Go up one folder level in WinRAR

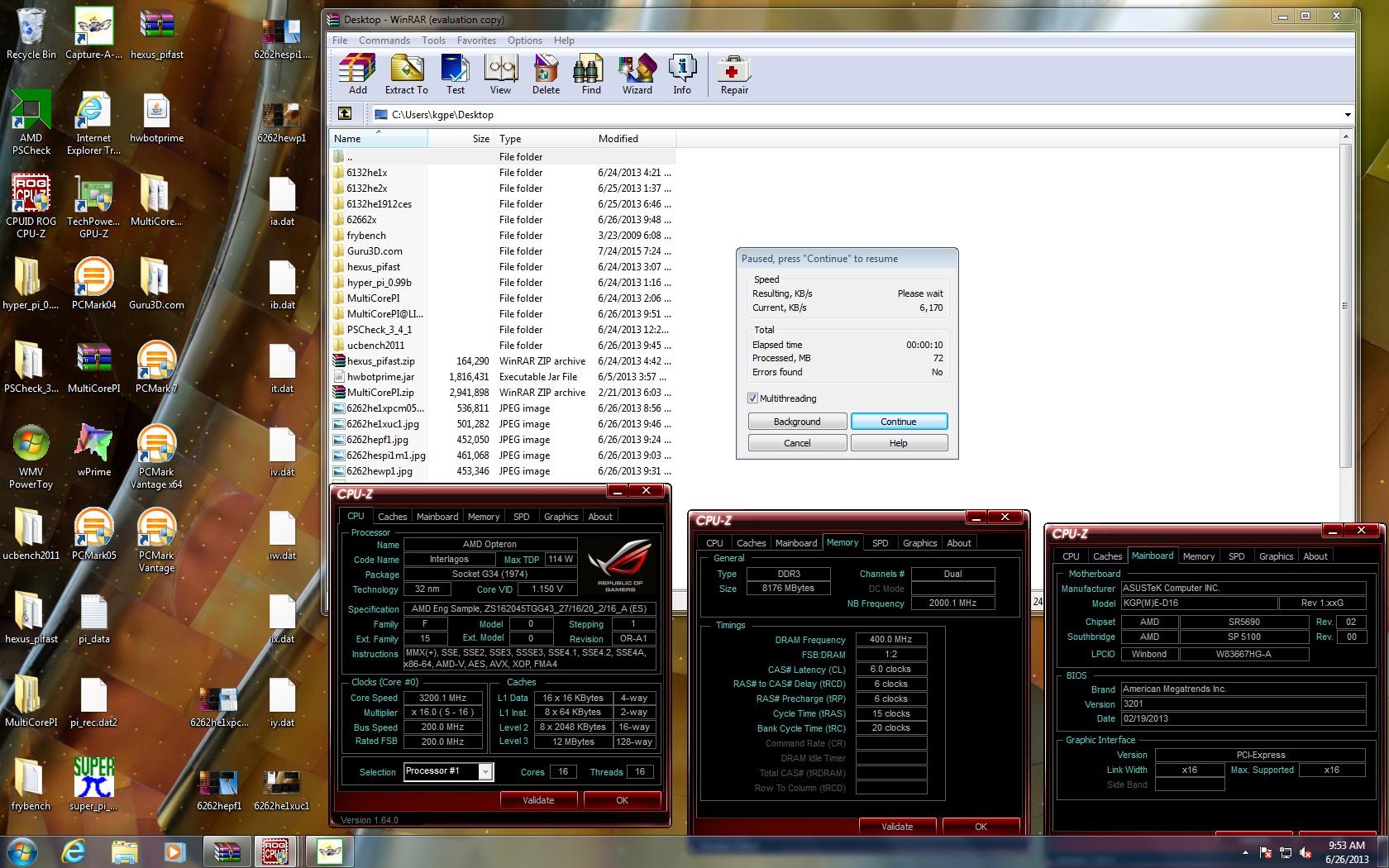[345, 114]
